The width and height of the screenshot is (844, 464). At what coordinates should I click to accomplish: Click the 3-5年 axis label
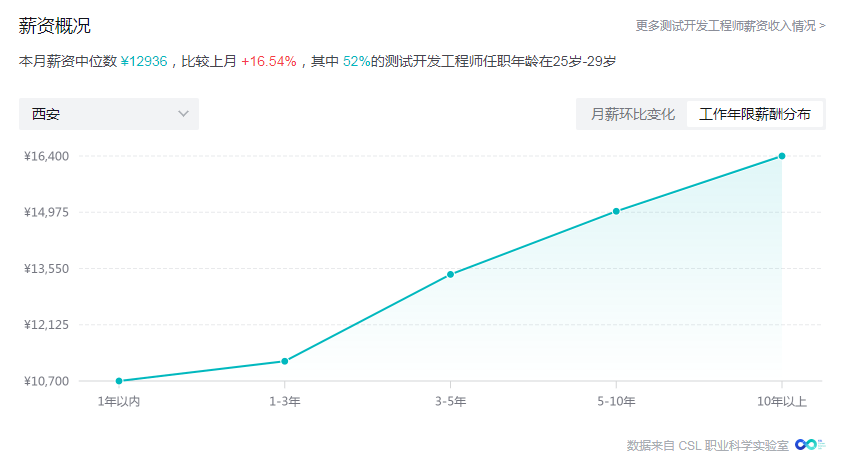coord(451,402)
